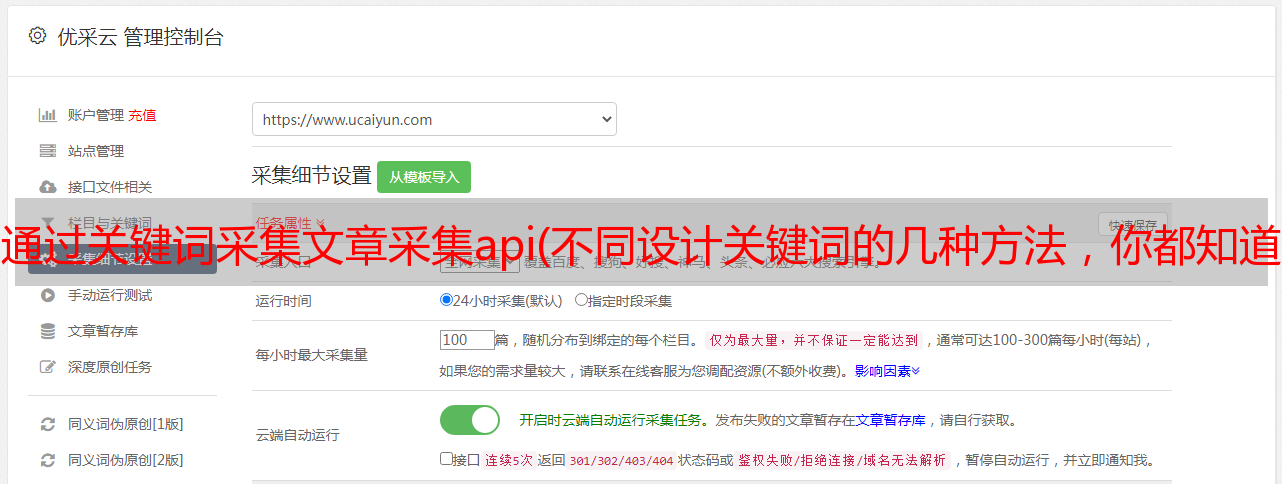The width and height of the screenshot is (1282, 484).
Task: Open the 接口文件相关 sidebar item
Action: (x=110, y=187)
